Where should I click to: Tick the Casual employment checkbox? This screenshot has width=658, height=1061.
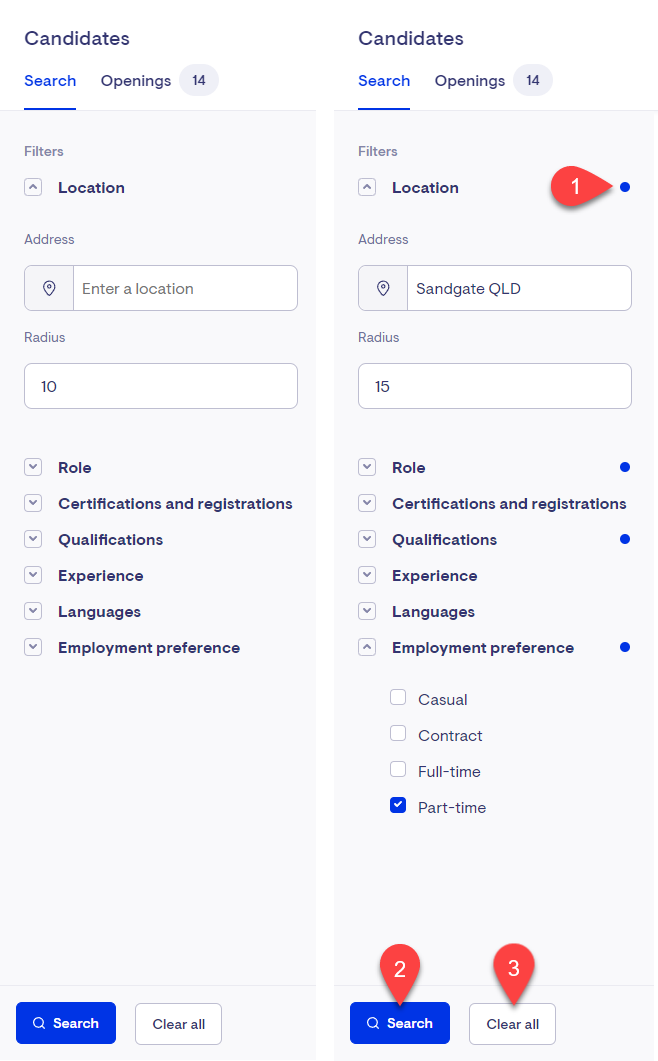[x=398, y=698]
